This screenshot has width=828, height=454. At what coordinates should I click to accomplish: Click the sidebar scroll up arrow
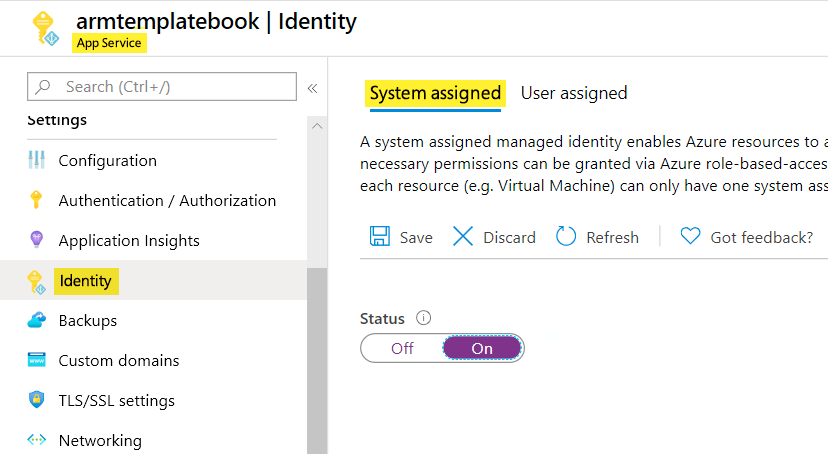tap(317, 126)
